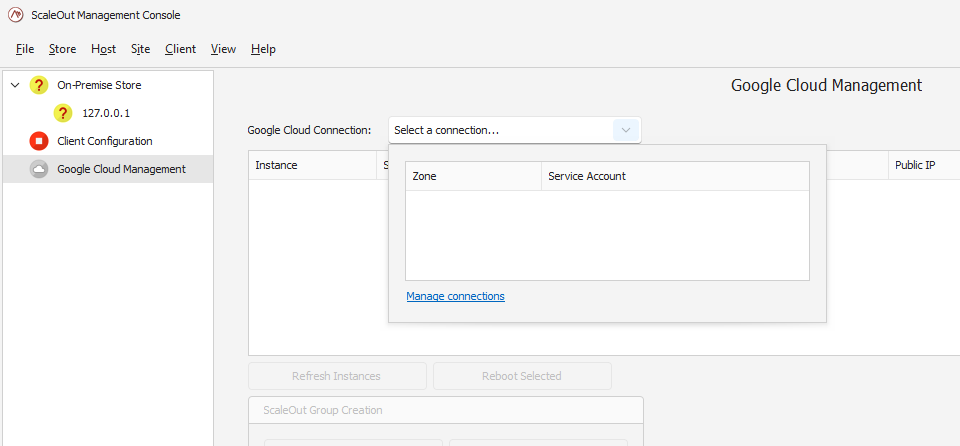Click the ScaleOut app logo icon

(16, 15)
